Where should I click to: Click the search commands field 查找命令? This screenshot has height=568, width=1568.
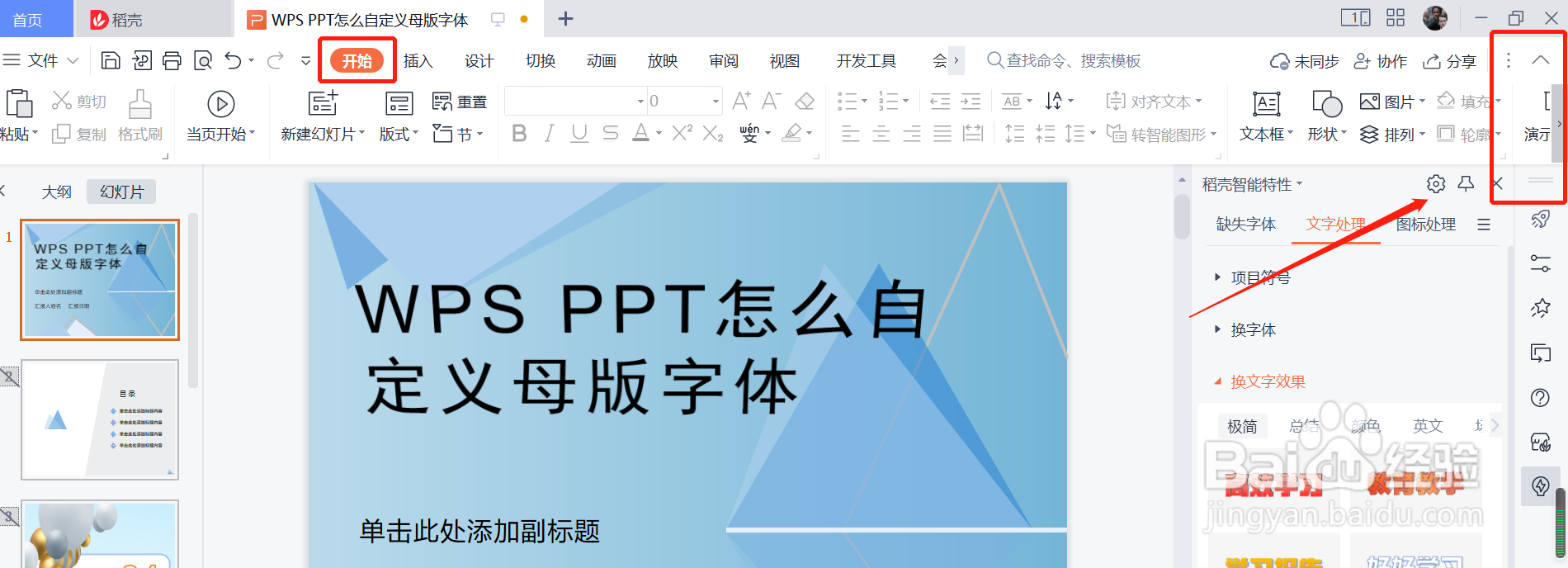1065,60
